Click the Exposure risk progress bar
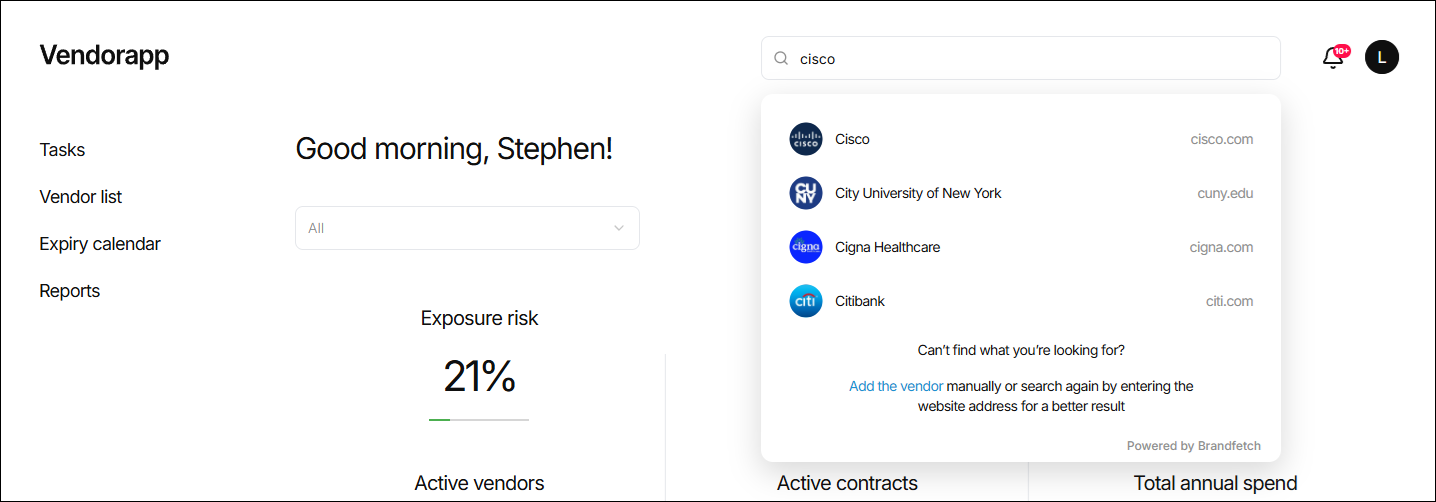Image resolution: width=1436 pixels, height=502 pixels. point(479,420)
